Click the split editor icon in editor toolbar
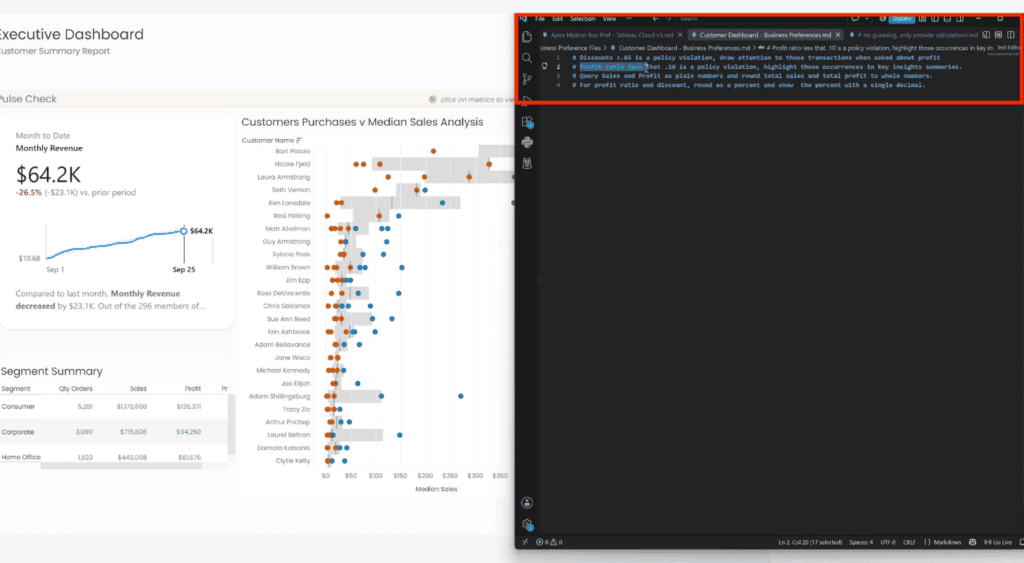This screenshot has height=563, width=1024. pos(1011,35)
